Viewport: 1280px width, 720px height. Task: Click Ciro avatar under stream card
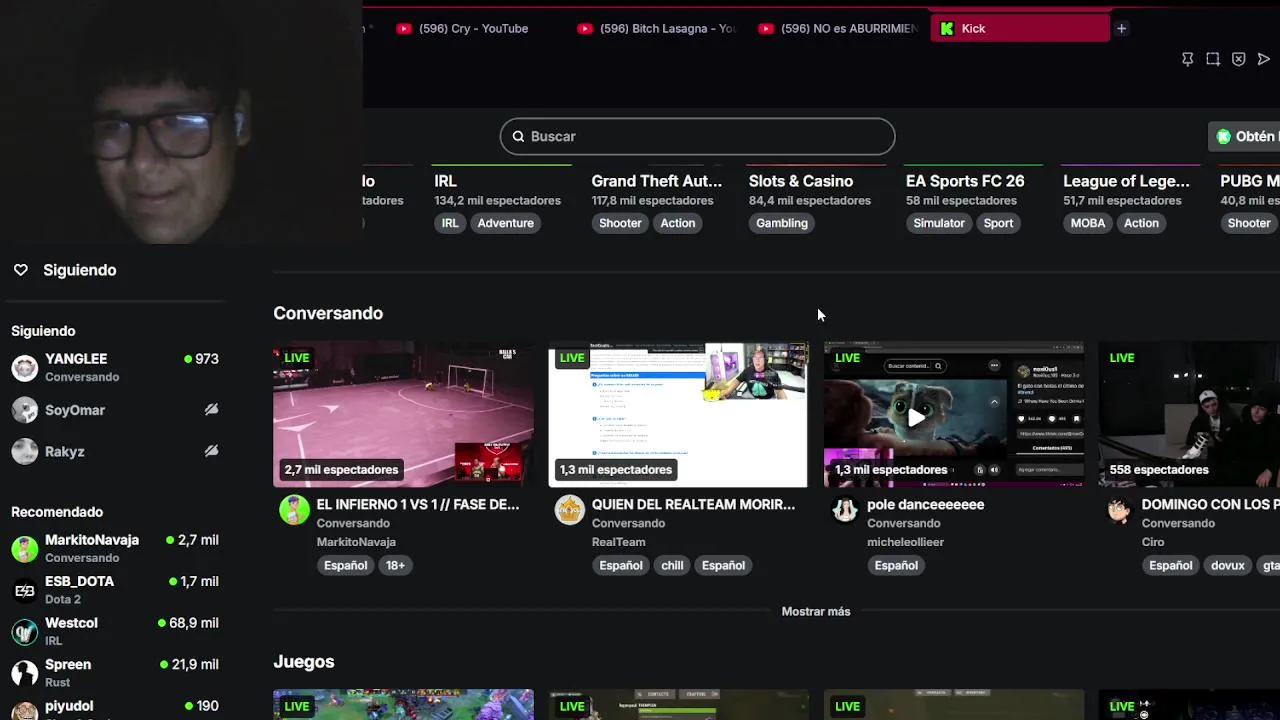pyautogui.click(x=1119, y=510)
